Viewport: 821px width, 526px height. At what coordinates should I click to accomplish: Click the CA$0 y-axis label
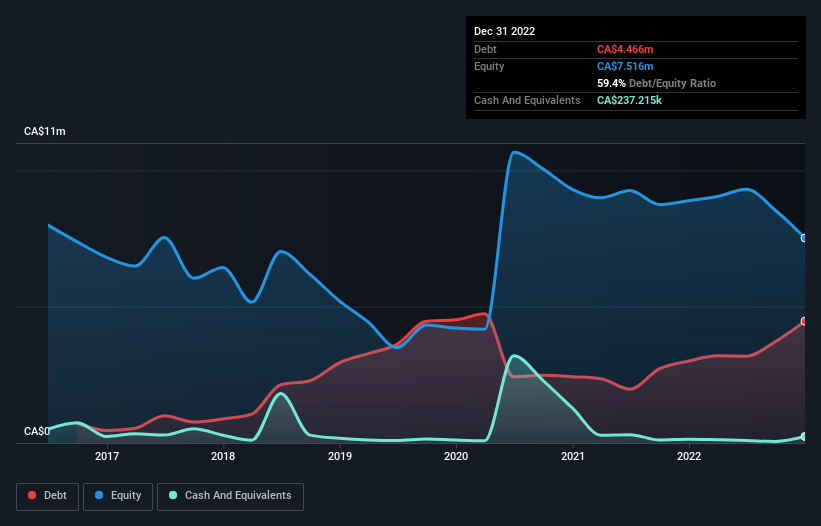tap(37, 431)
